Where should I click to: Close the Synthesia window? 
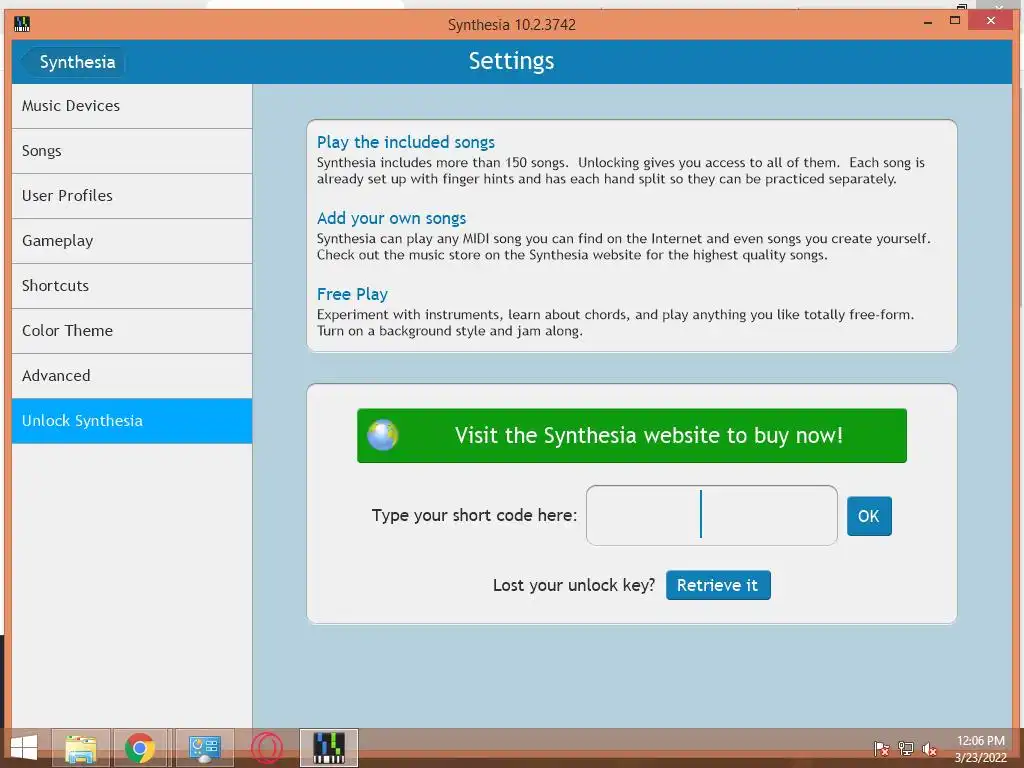pyautogui.click(x=991, y=21)
